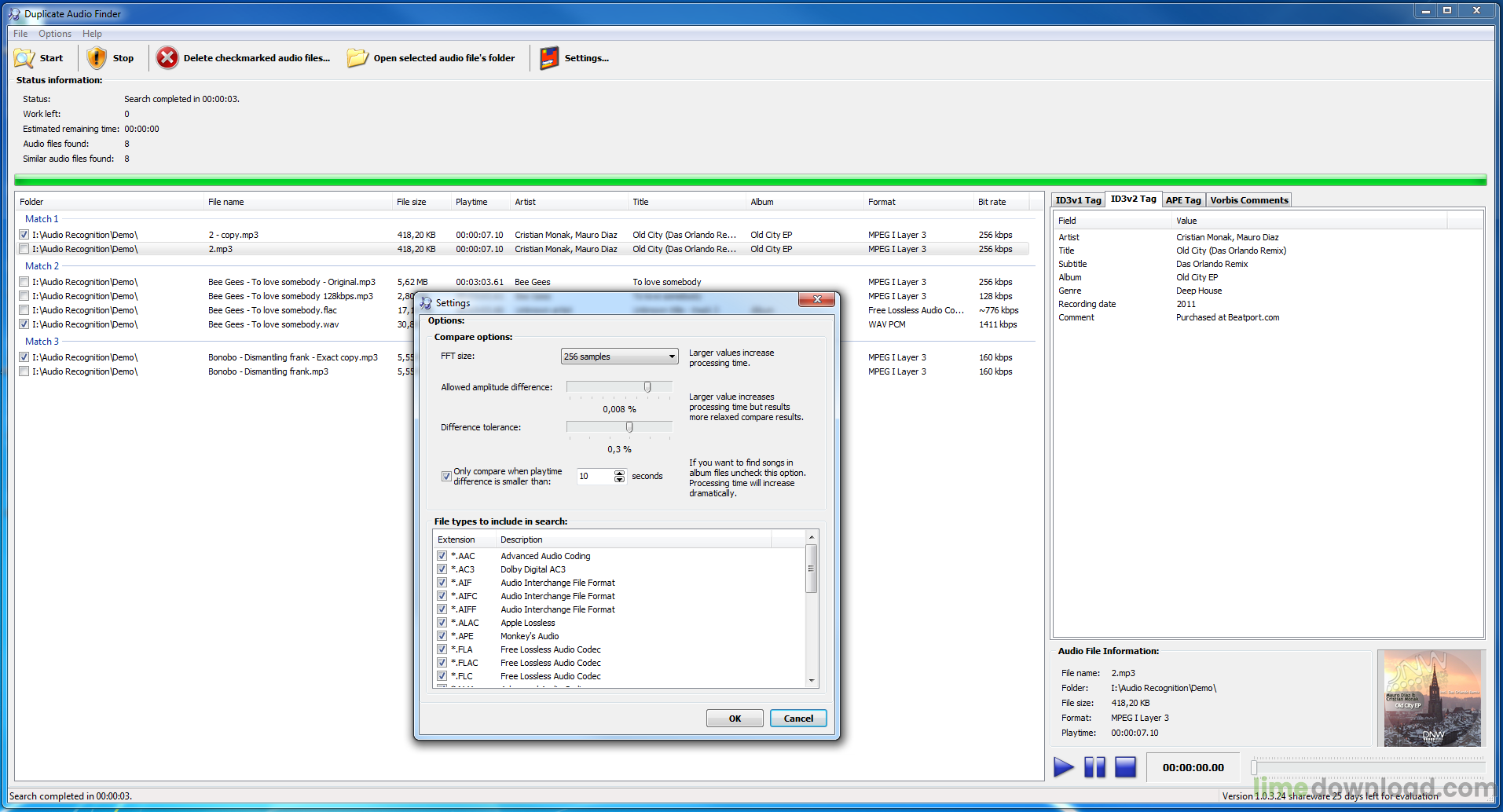1503x812 pixels.
Task: Uncheck the *.APE Monkey's Audio type
Action: pos(442,636)
